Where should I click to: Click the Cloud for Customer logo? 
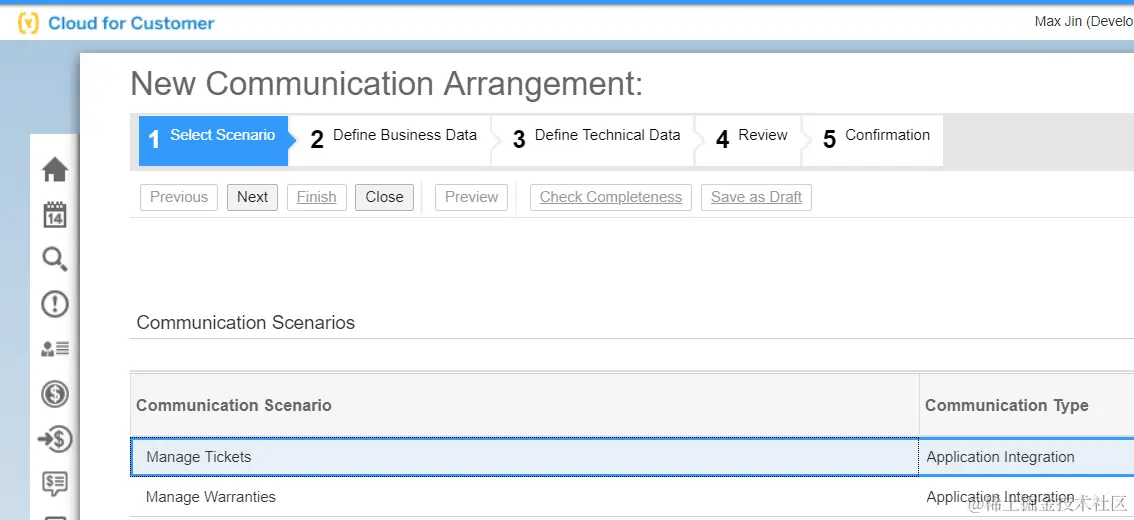[x=116, y=23]
